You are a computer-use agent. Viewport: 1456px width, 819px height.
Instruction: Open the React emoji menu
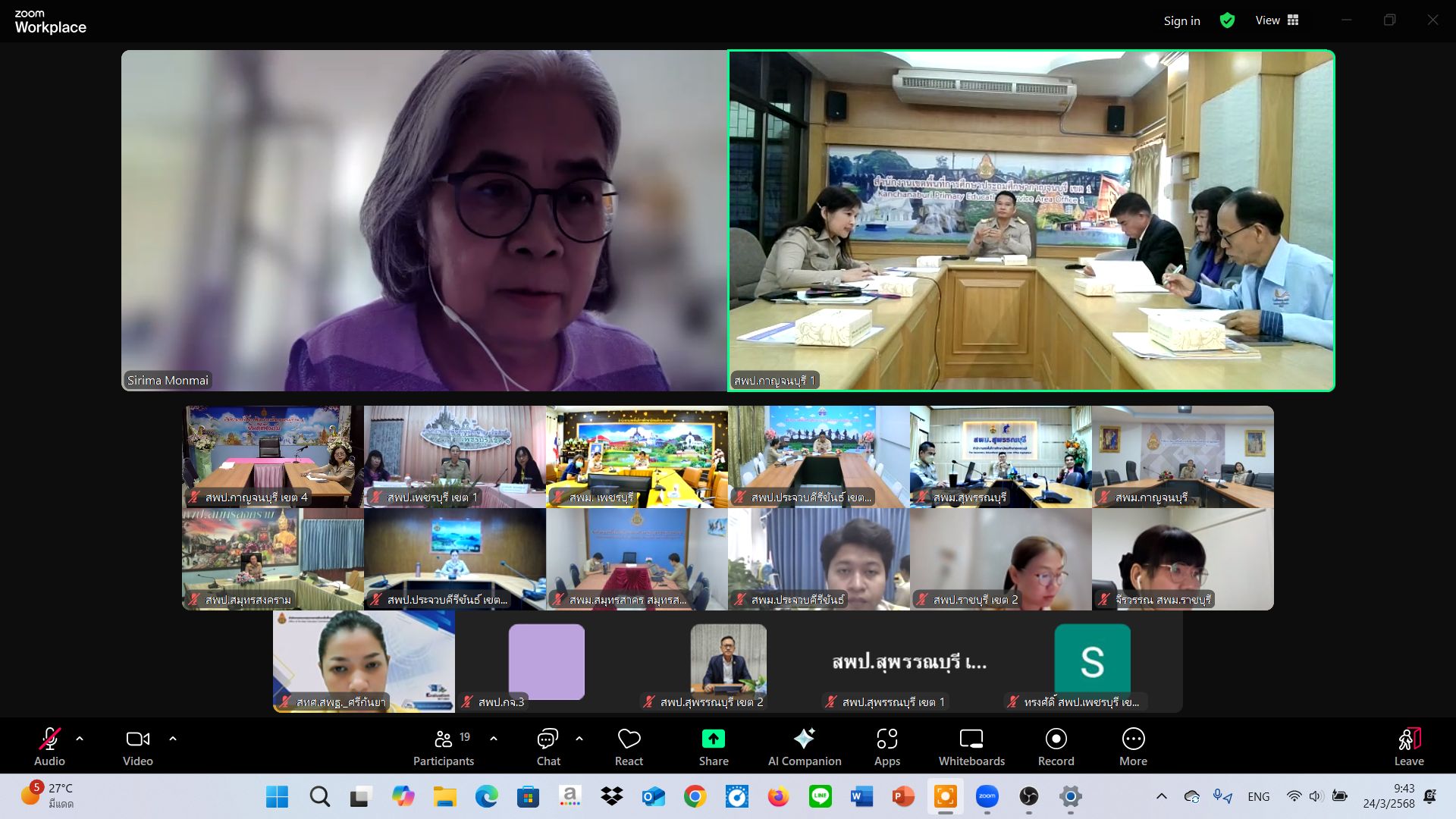coord(629,747)
